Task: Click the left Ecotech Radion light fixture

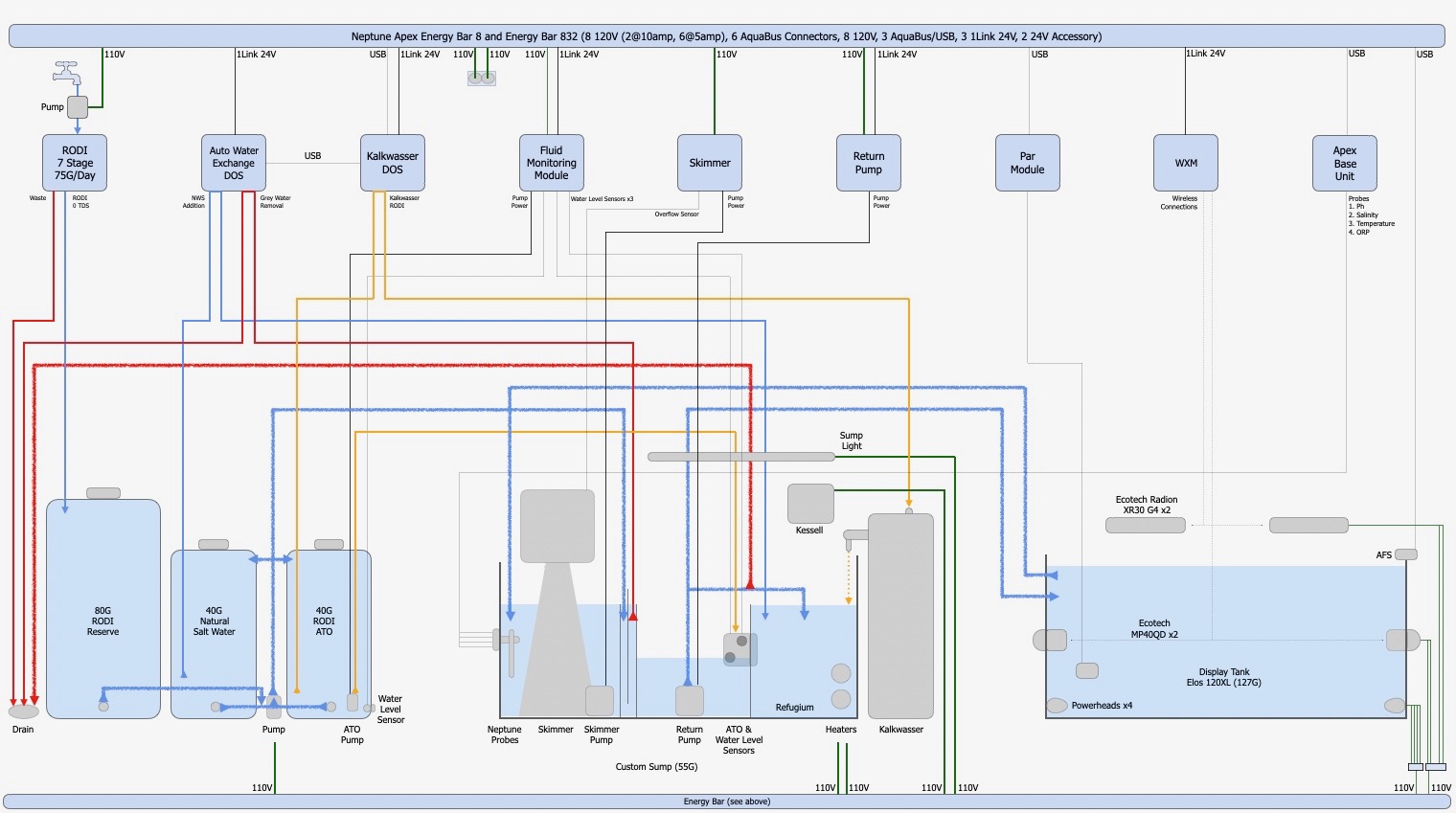Action: (x=1146, y=525)
